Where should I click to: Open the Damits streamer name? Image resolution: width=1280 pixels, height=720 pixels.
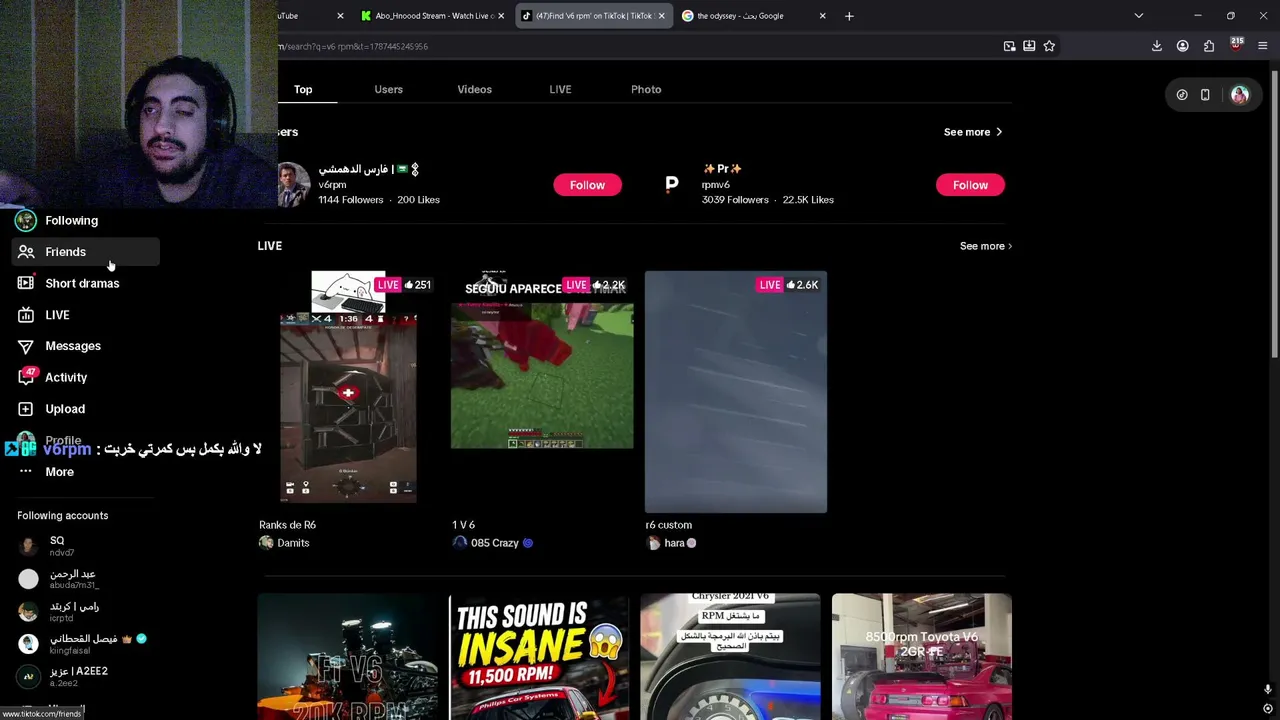pos(293,543)
